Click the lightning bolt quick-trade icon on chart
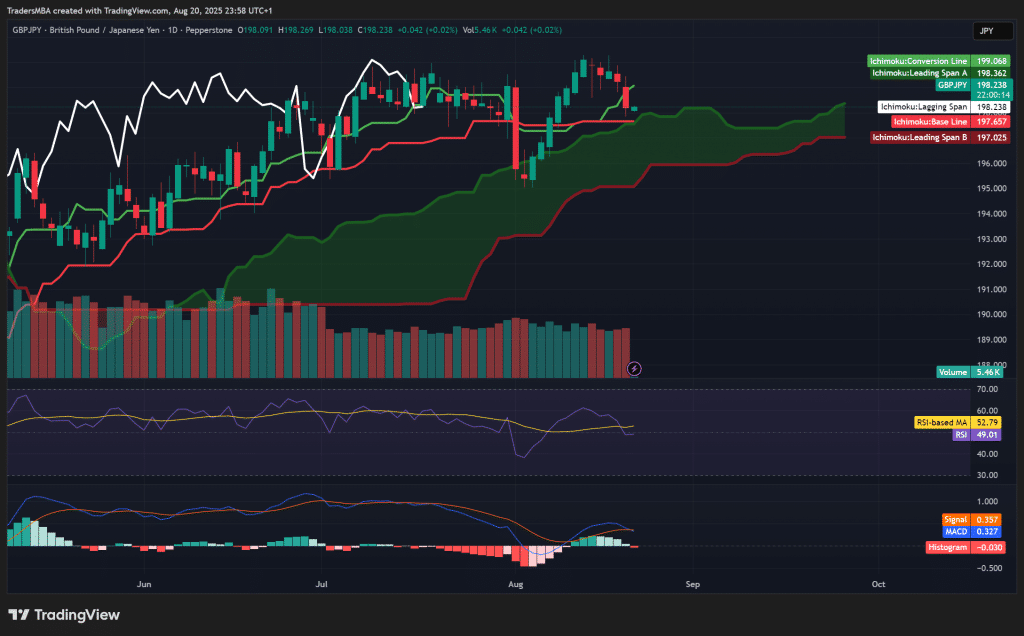Image resolution: width=1024 pixels, height=636 pixels. pyautogui.click(x=634, y=369)
